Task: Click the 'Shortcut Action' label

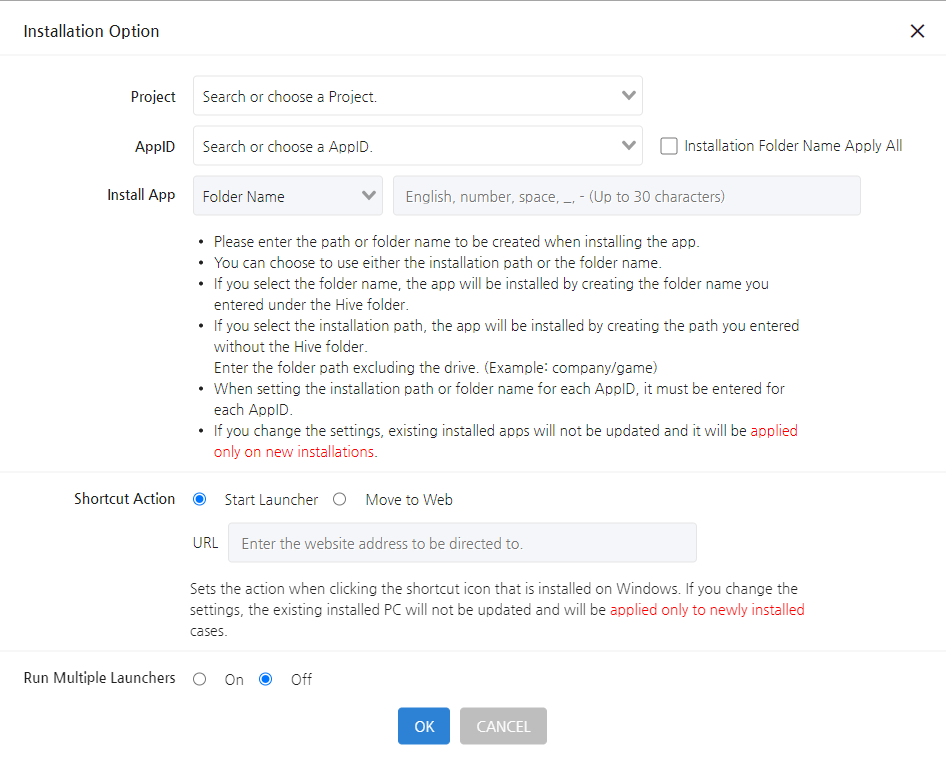Action: click(124, 499)
